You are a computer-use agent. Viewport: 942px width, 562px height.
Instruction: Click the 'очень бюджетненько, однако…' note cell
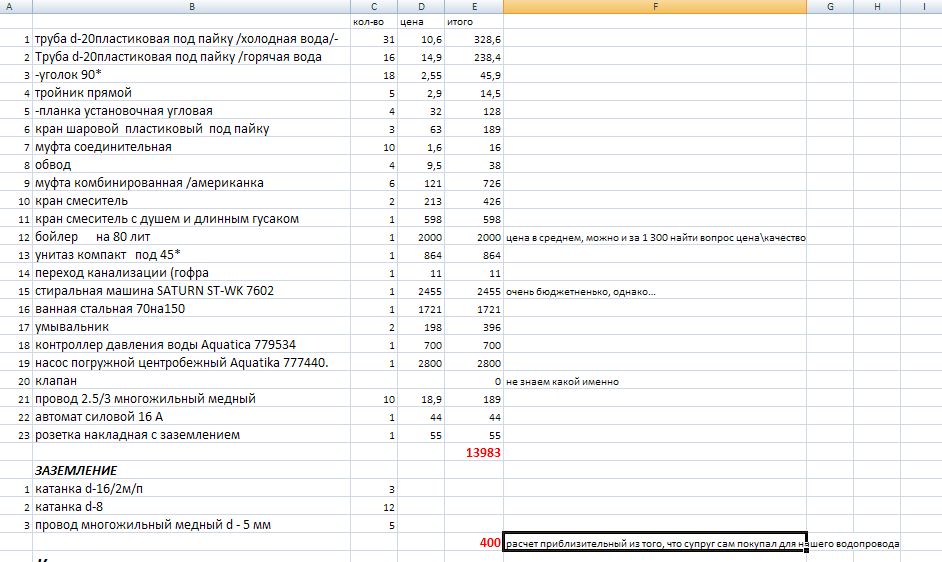tap(654, 291)
